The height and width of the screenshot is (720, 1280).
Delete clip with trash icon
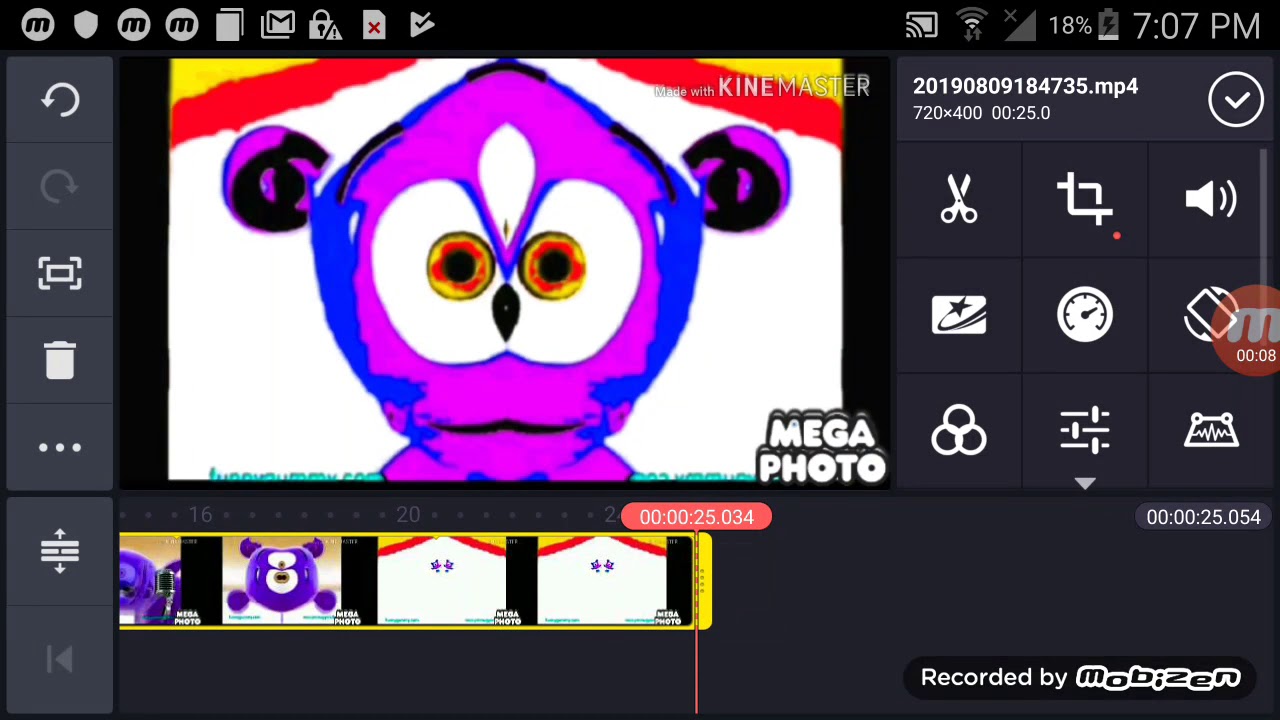(x=60, y=360)
